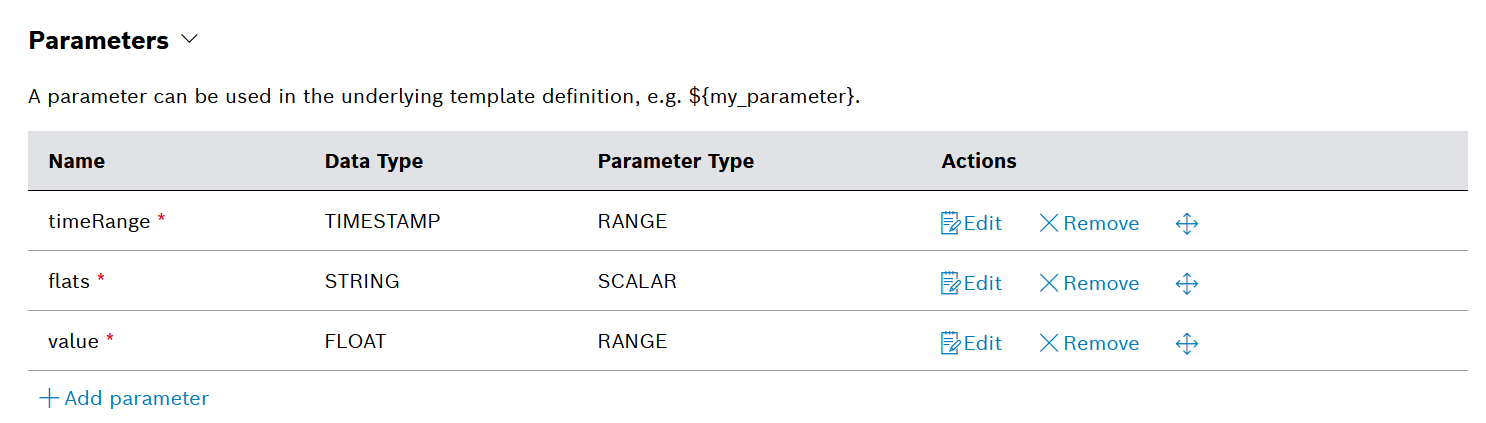Click the Remove X icon for flats

point(1049,283)
